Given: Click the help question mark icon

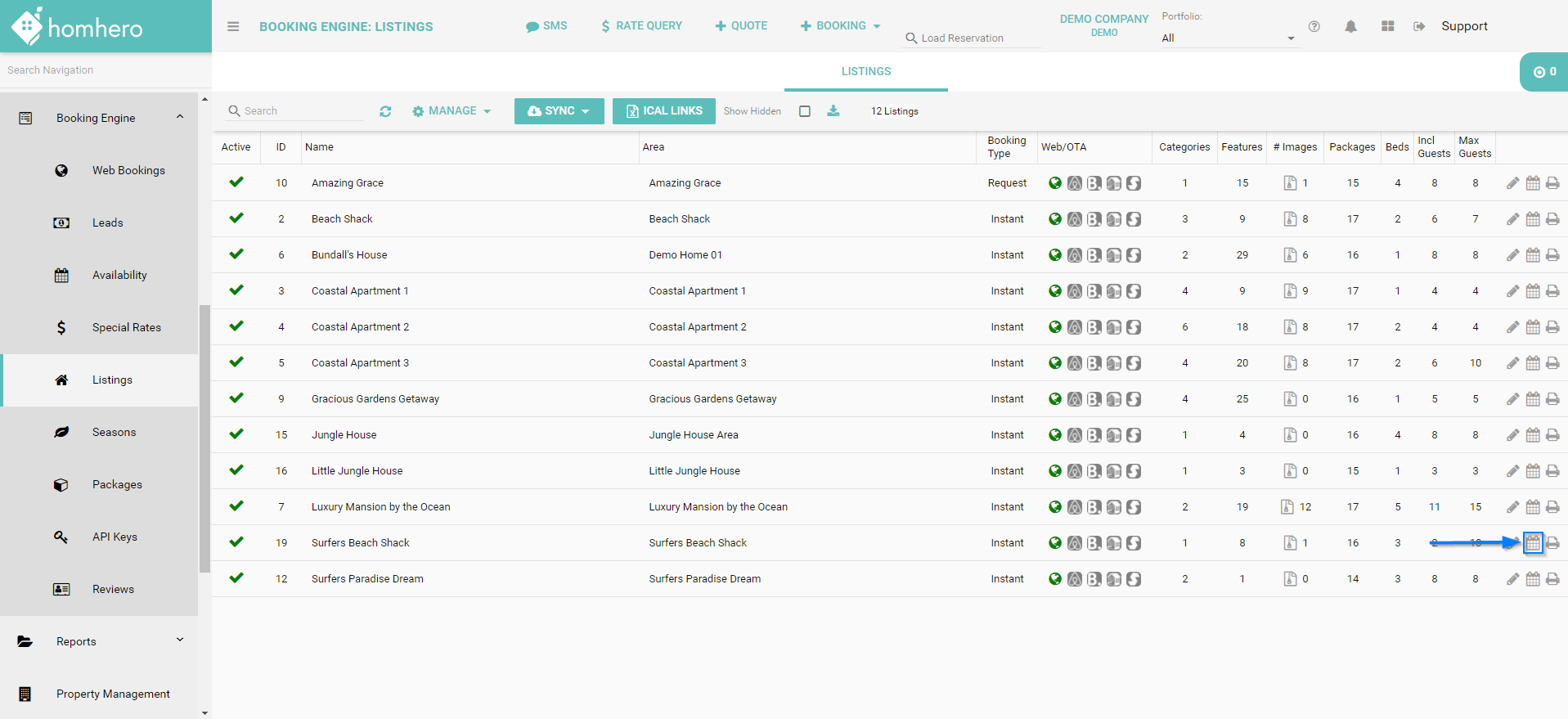Looking at the screenshot, I should [1314, 26].
